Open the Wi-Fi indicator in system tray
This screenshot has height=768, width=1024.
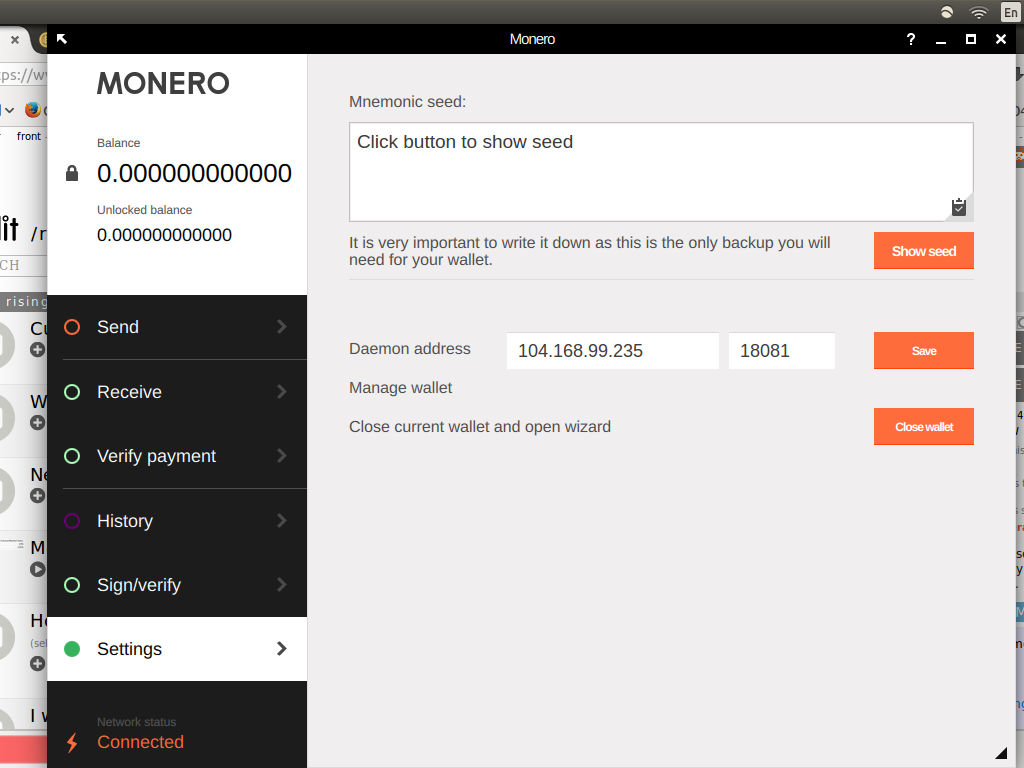pos(978,12)
